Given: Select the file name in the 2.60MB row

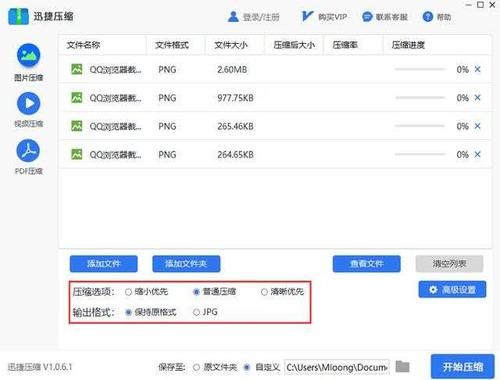Looking at the screenshot, I should coord(115,70).
